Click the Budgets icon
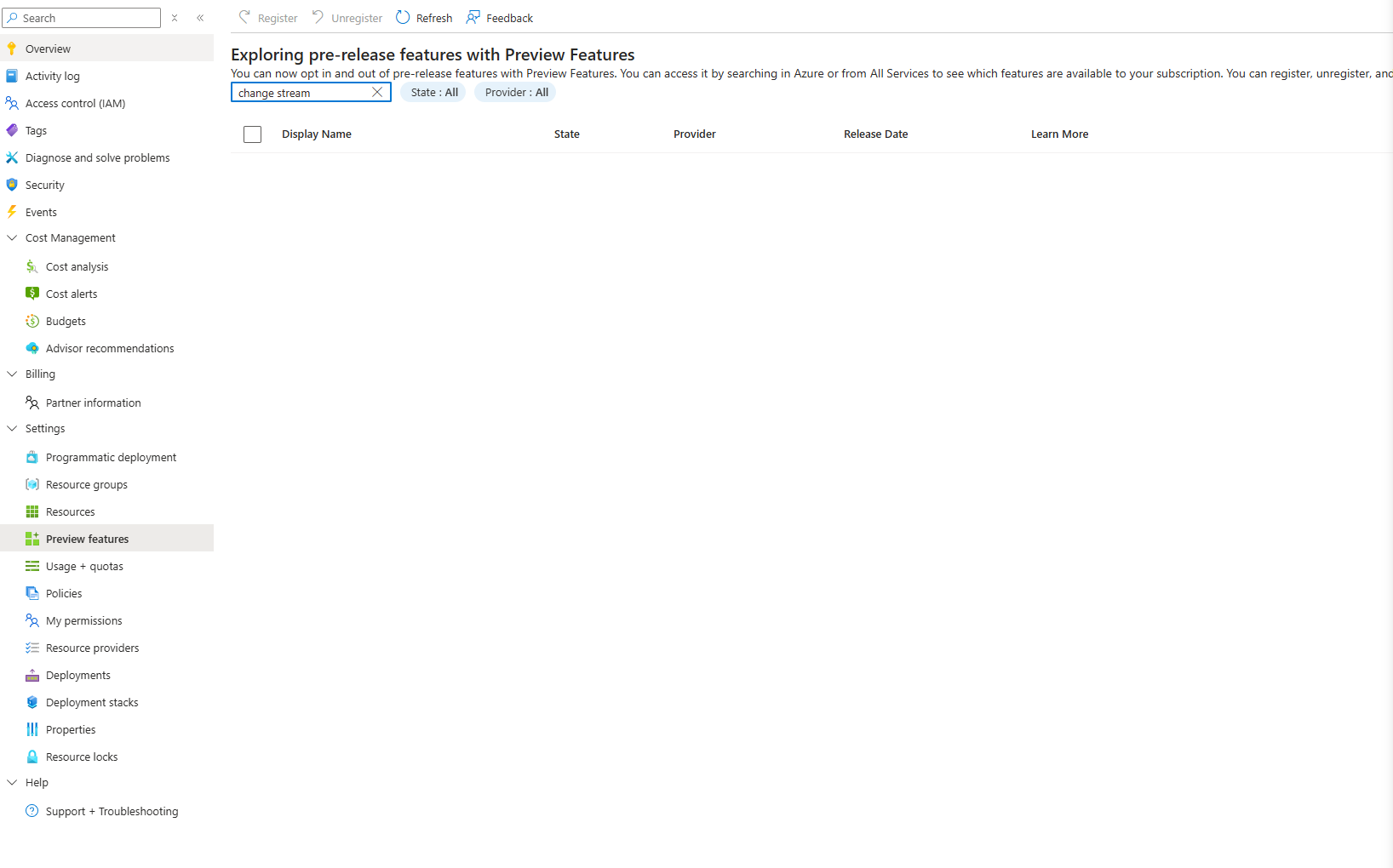1393x868 pixels. point(32,321)
